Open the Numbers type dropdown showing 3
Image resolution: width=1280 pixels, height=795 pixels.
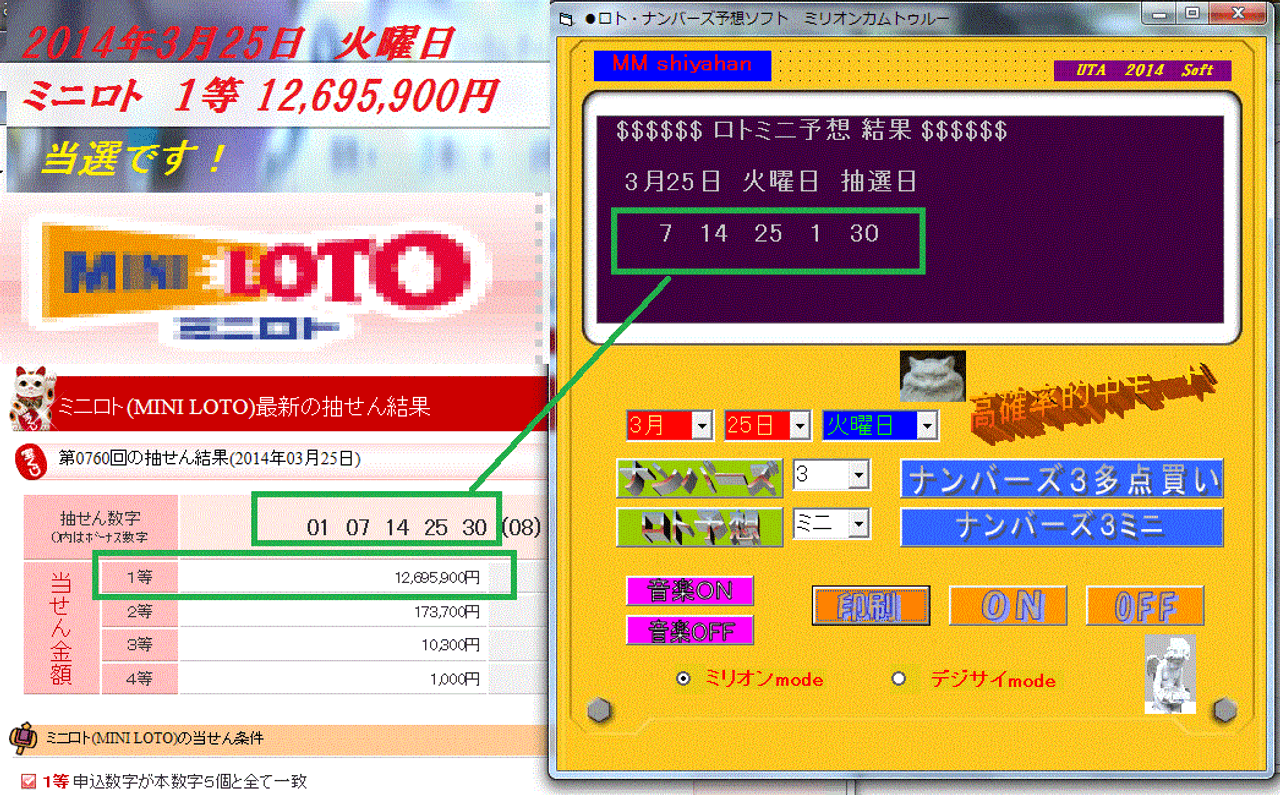[x=859, y=475]
